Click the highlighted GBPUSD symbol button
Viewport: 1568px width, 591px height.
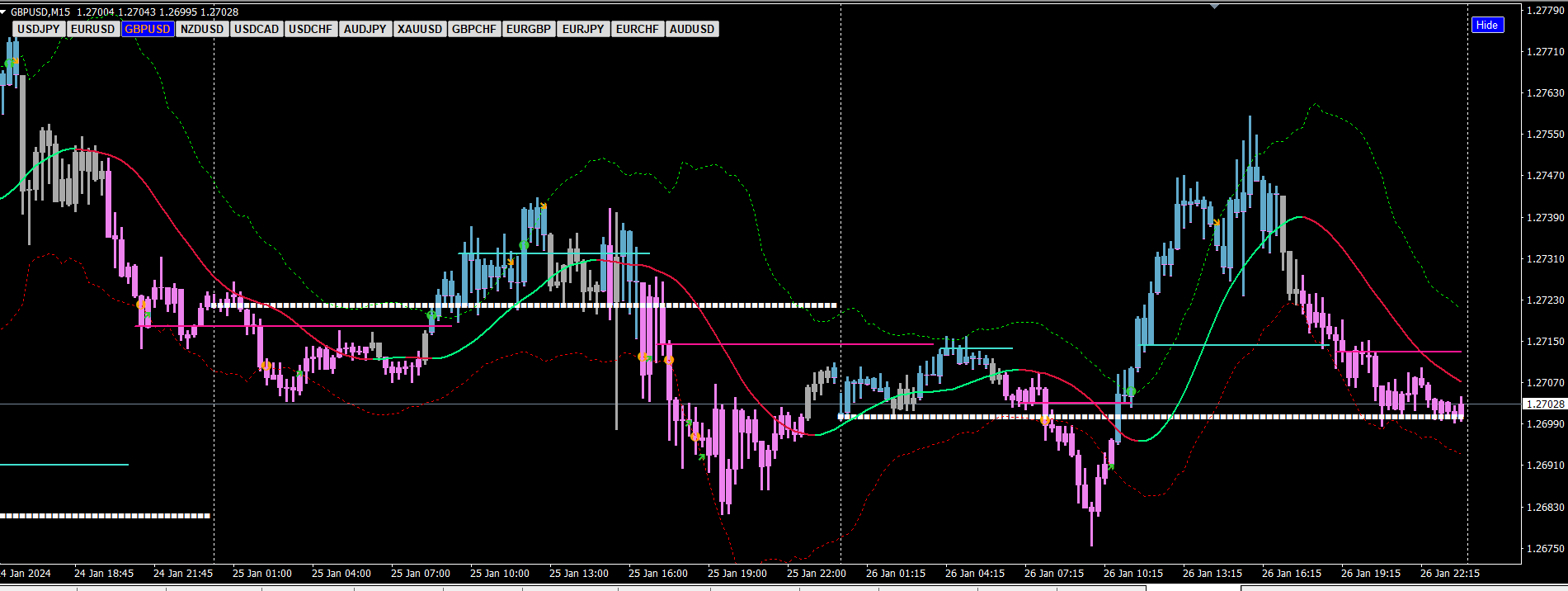click(x=148, y=29)
